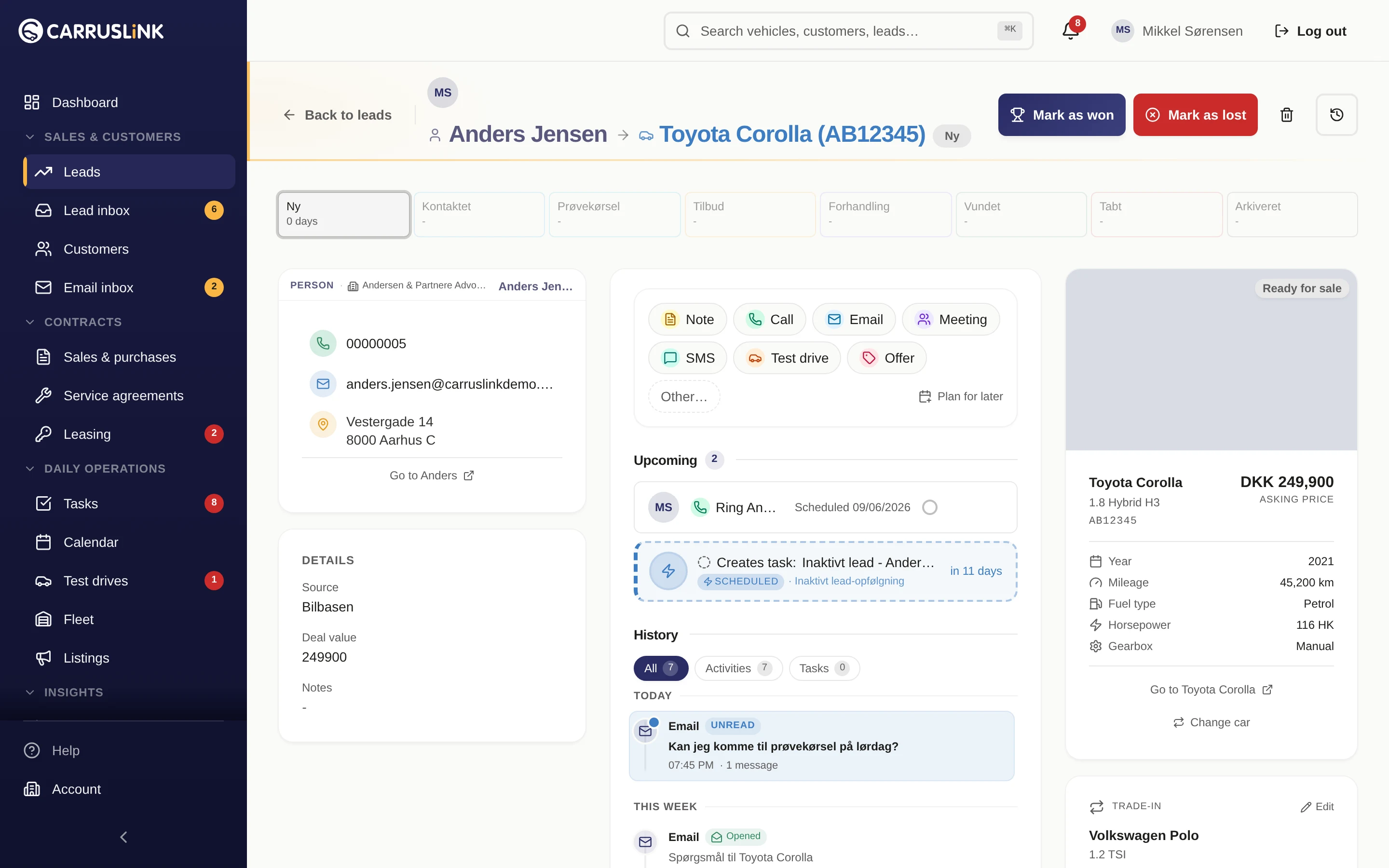Click the car image placeholder thumbnail

tap(1211, 359)
